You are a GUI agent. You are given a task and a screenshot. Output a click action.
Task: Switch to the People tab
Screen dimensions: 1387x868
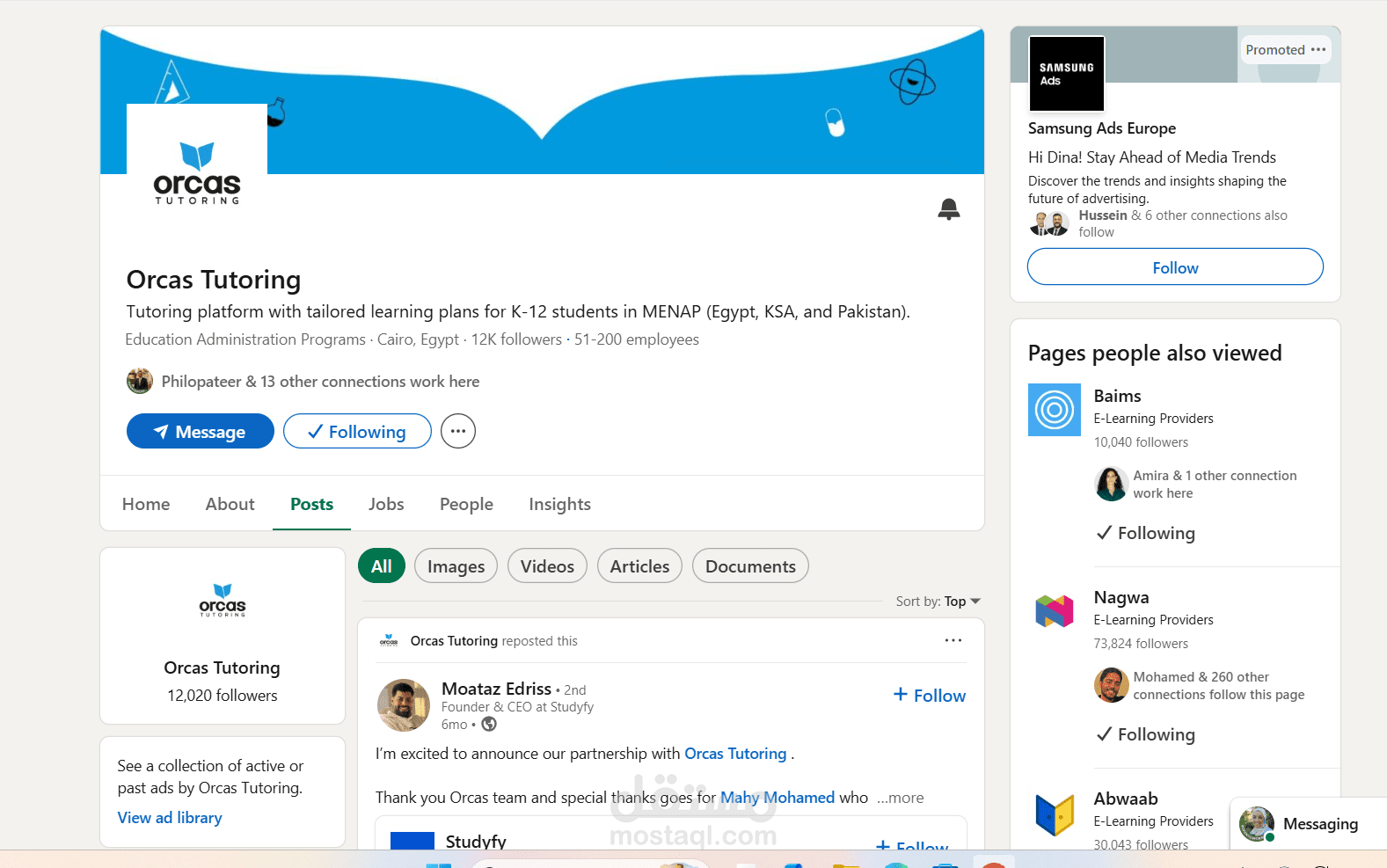click(466, 504)
